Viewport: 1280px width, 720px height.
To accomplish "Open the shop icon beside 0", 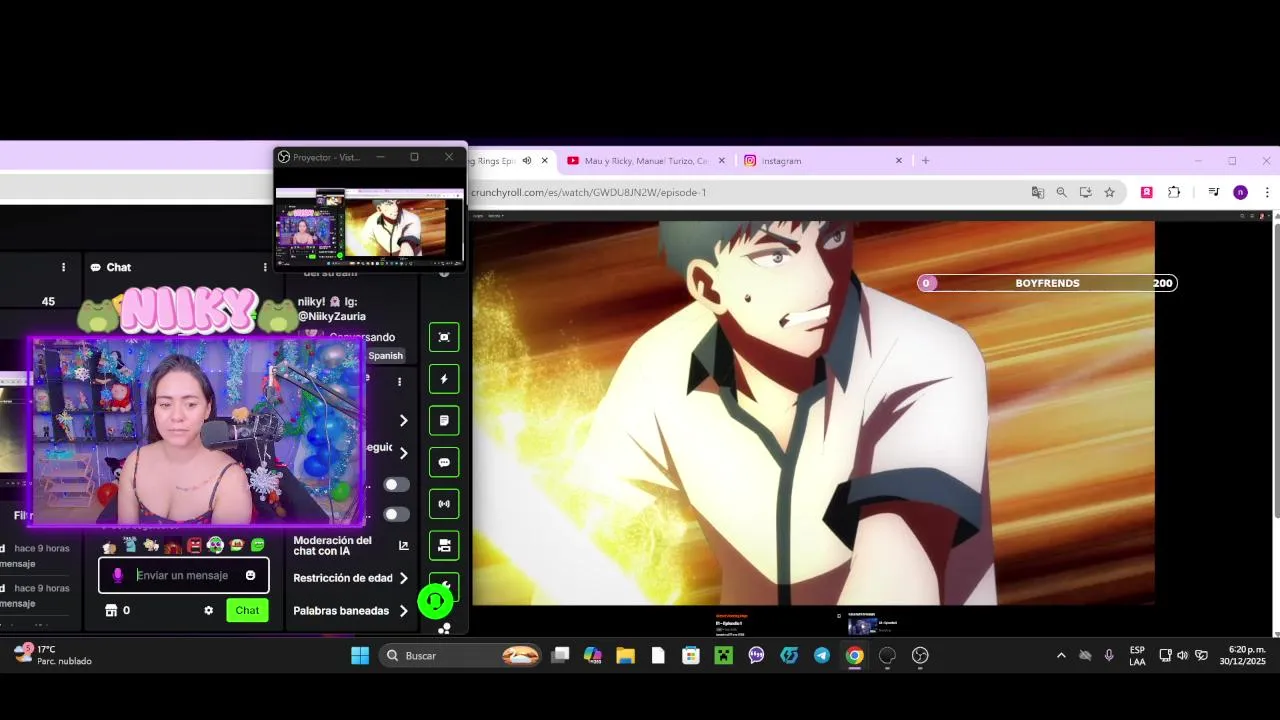I will coord(111,610).
